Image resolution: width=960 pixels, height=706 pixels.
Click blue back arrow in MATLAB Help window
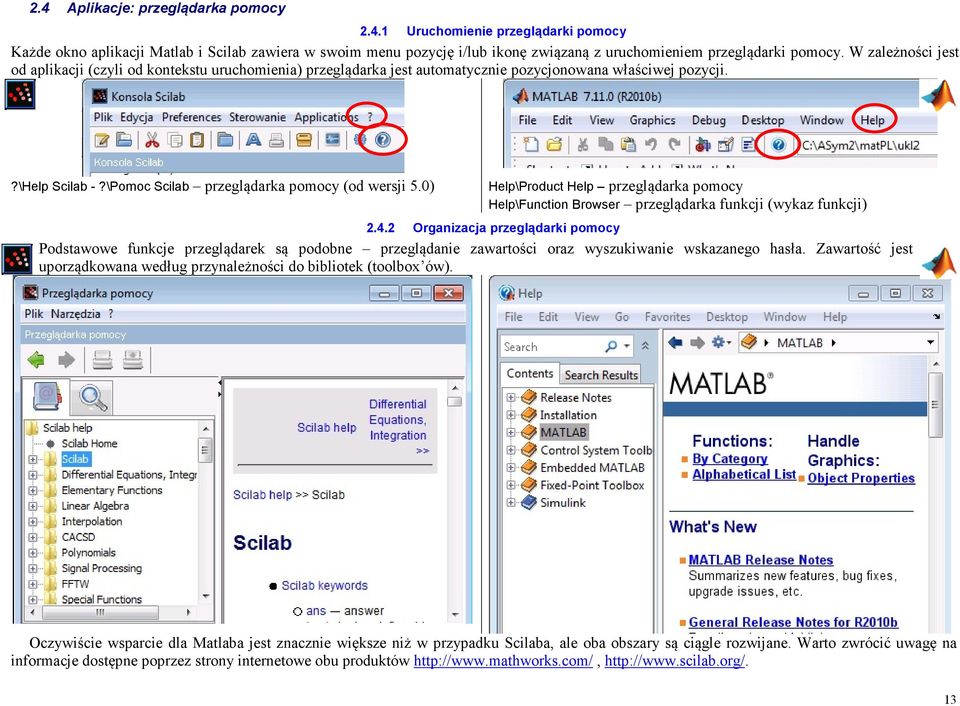coord(675,342)
